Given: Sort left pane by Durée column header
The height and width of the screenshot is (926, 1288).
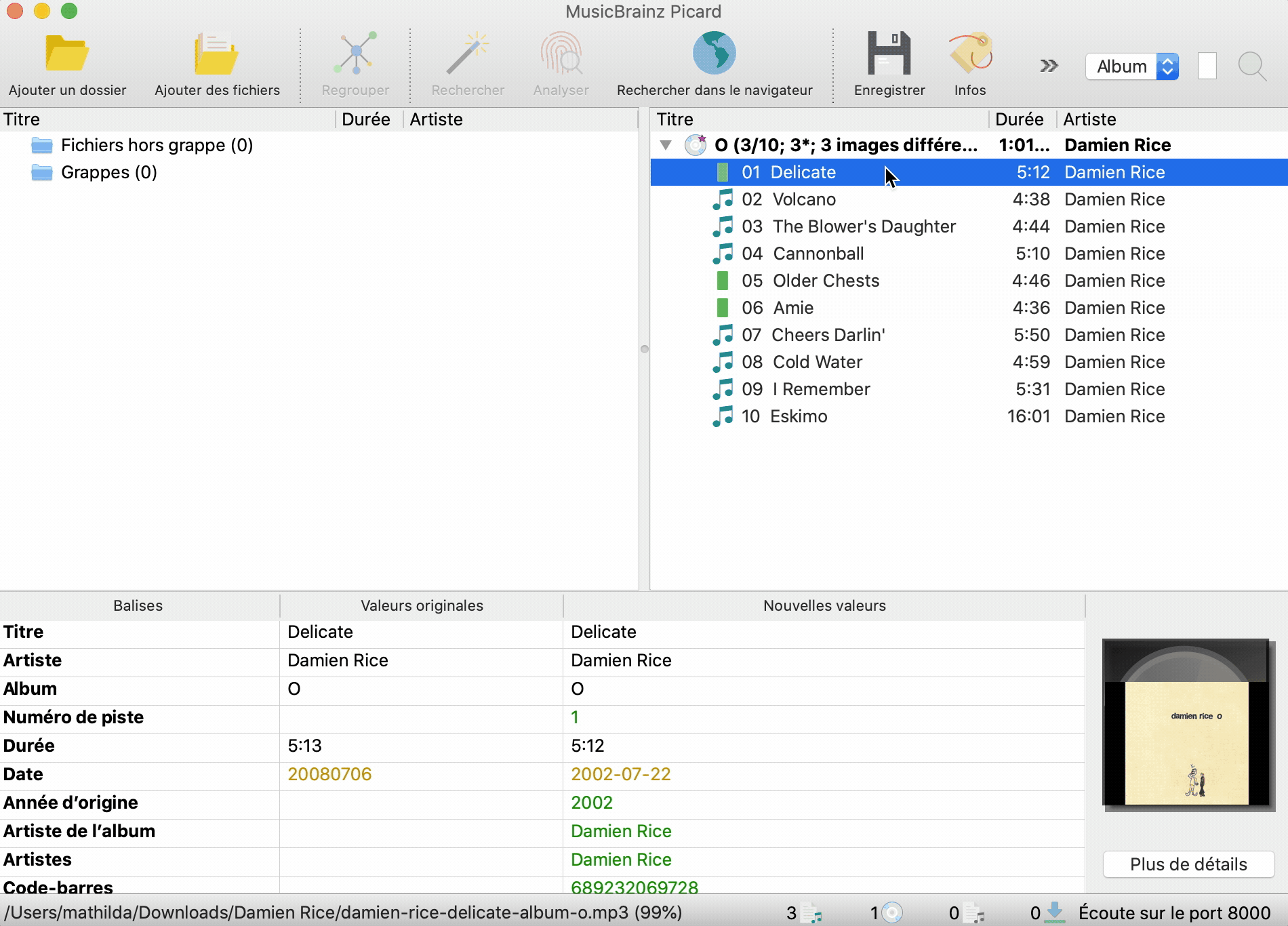Looking at the screenshot, I should click(x=369, y=119).
